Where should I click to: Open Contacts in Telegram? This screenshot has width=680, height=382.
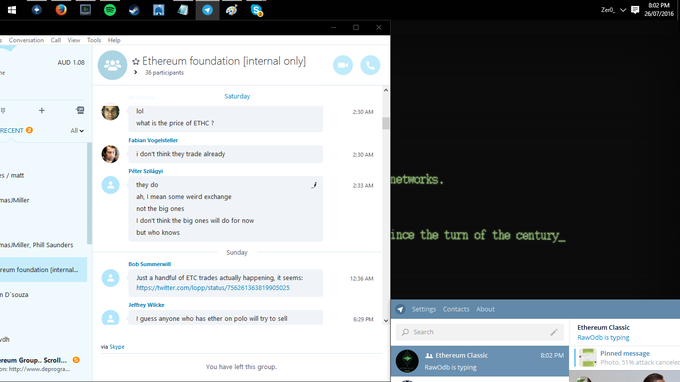tap(456, 309)
